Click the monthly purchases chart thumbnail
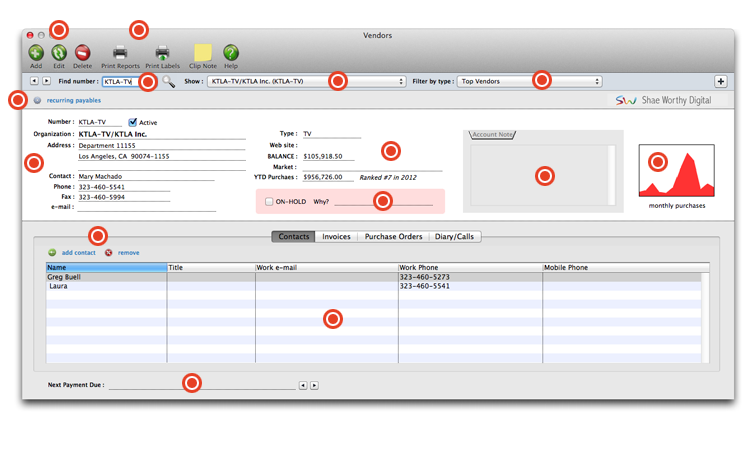 (677, 171)
